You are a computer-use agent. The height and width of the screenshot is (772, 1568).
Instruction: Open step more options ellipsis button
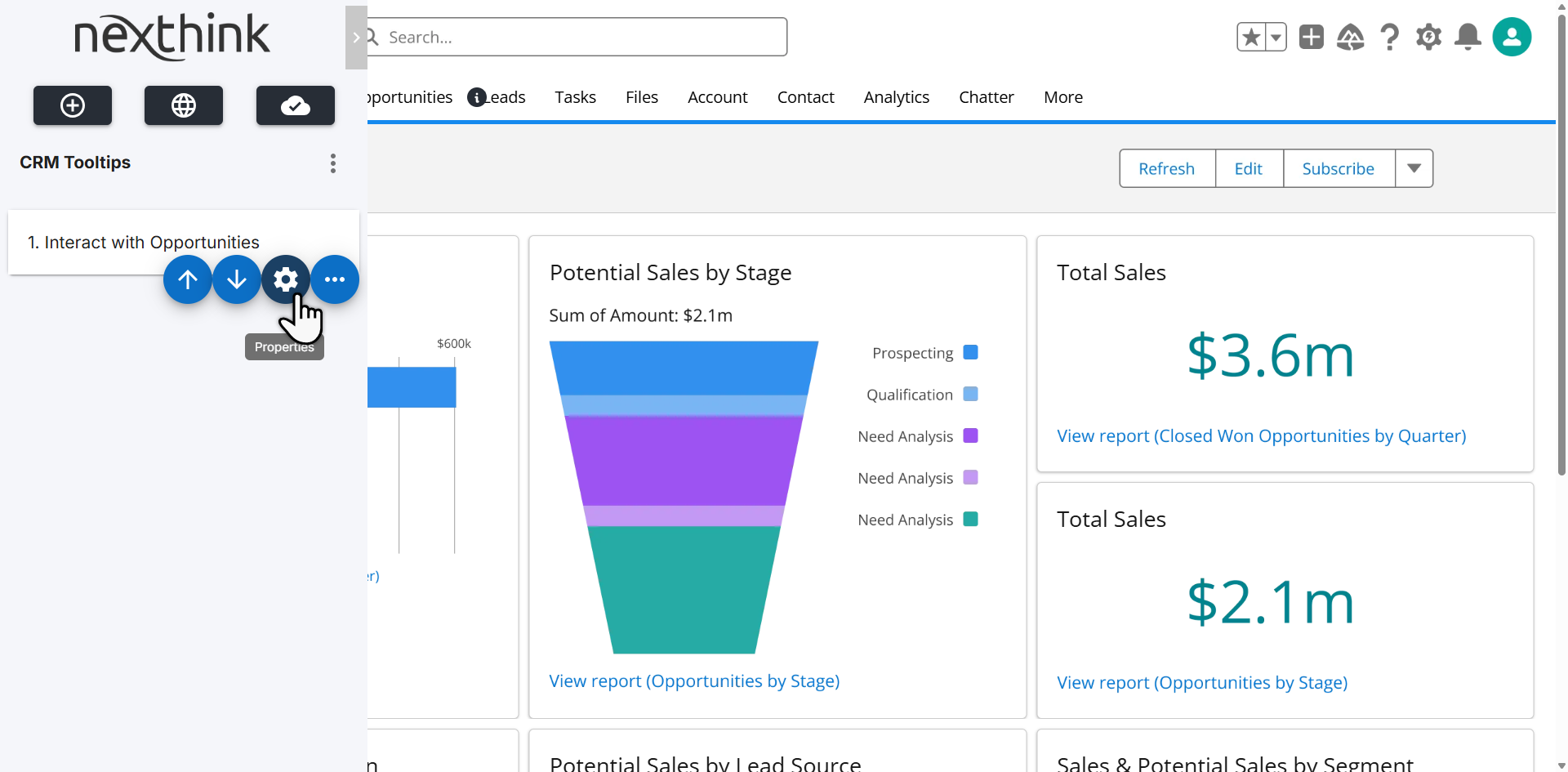click(x=335, y=279)
